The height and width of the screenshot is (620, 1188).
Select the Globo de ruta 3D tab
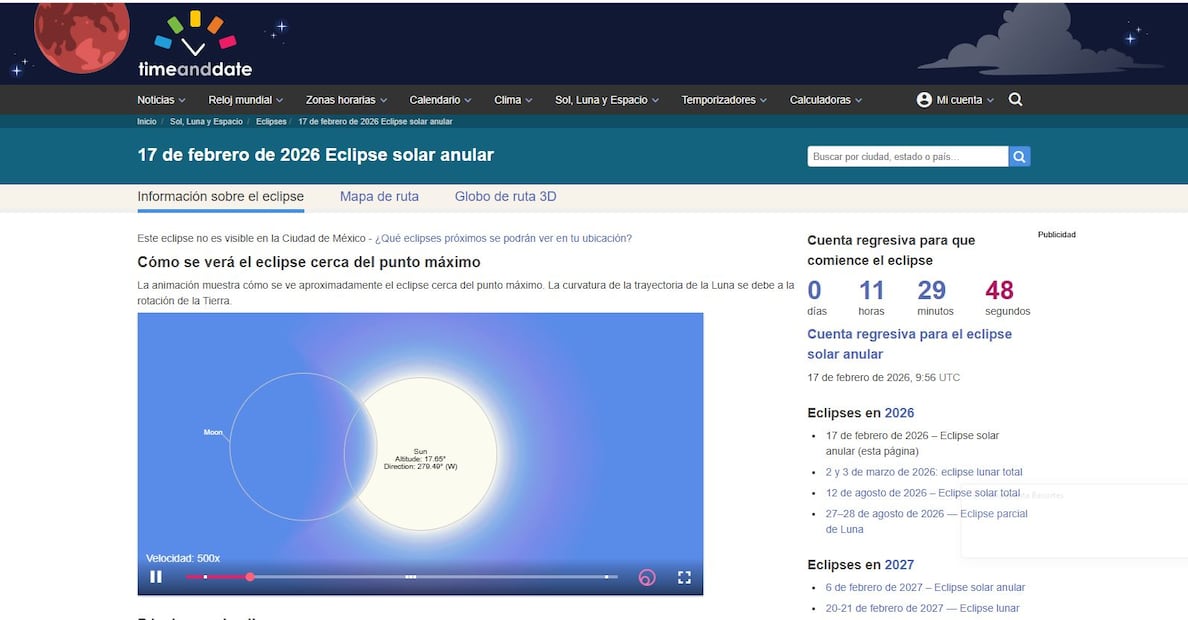tap(504, 196)
